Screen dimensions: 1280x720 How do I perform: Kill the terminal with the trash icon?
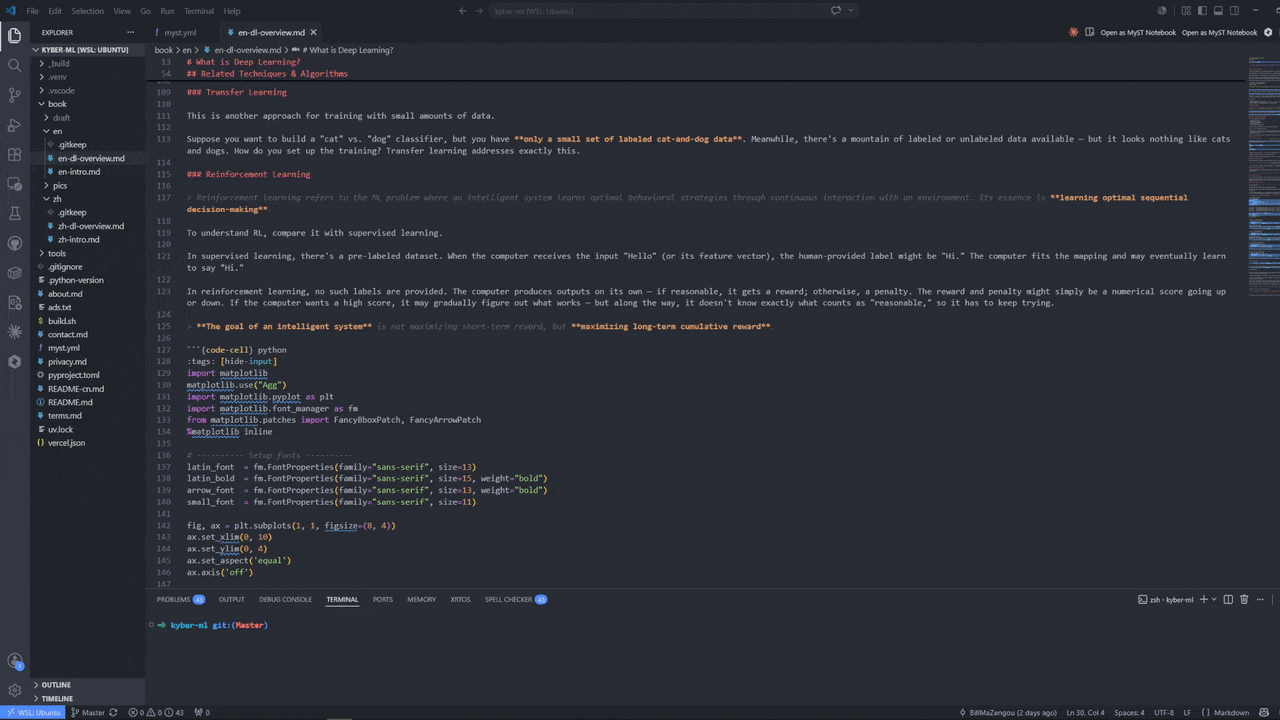tap(1244, 599)
